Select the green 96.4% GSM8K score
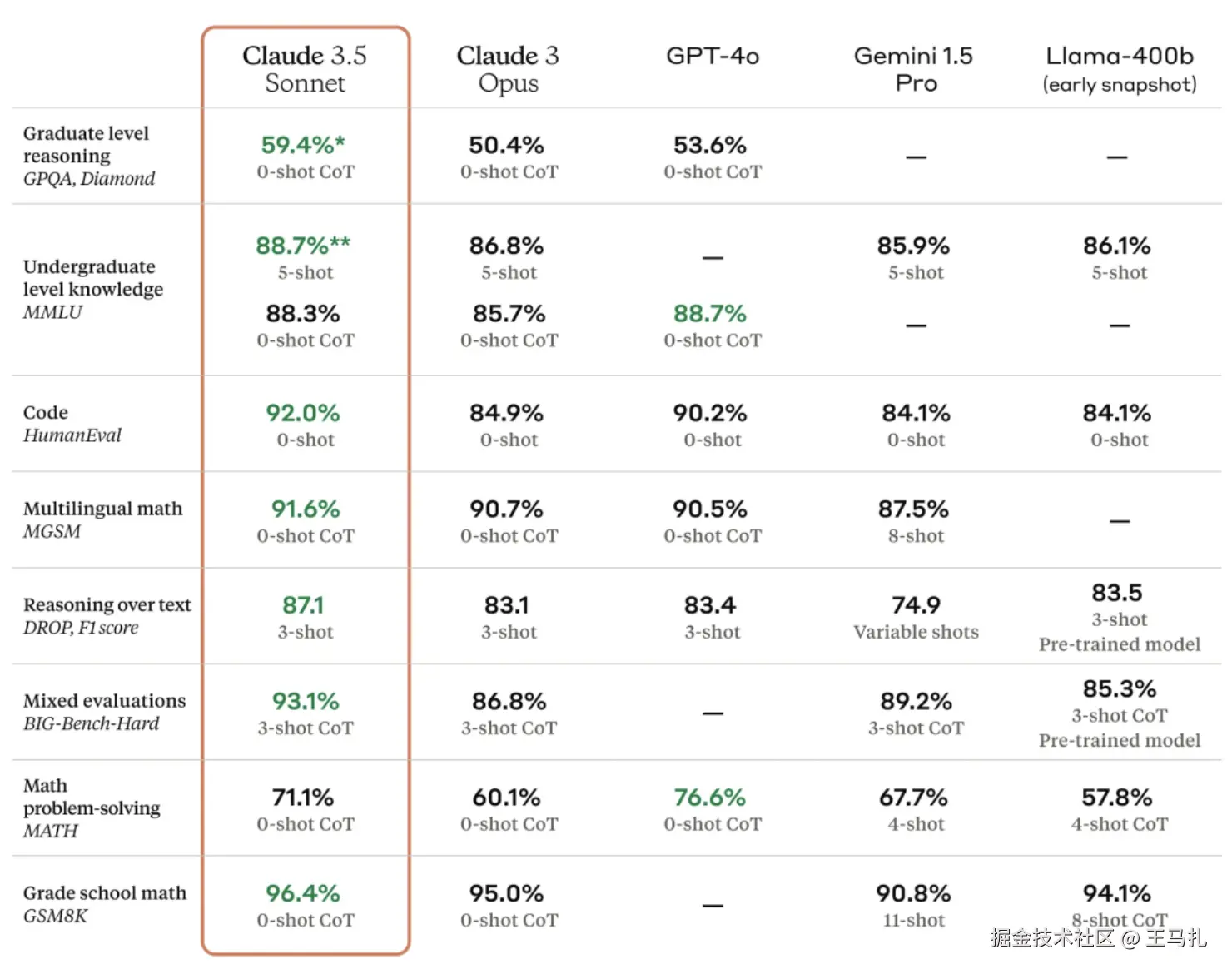Screen dimensions: 1232x974 pyautogui.click(x=303, y=894)
